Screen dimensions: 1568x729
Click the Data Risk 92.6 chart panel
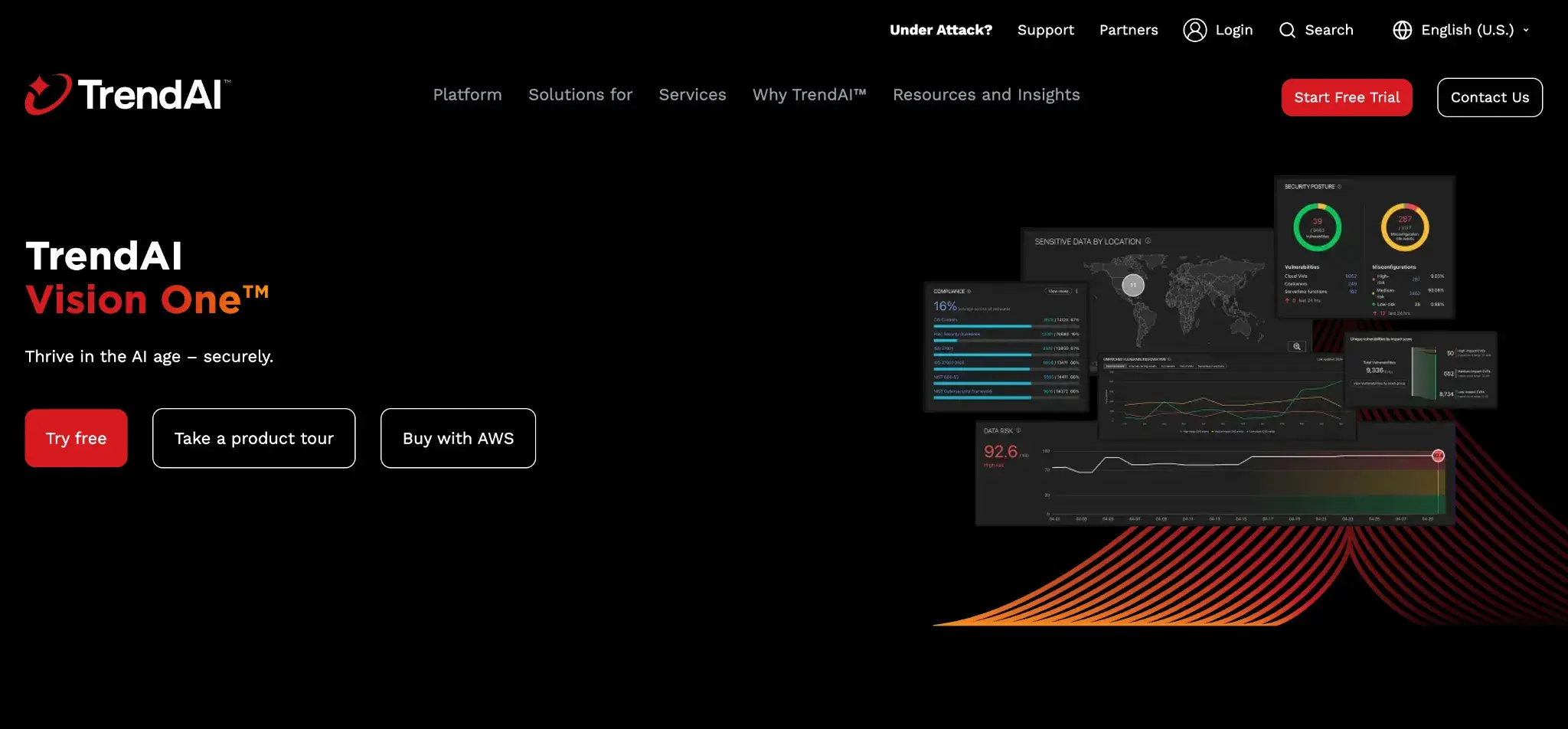[x=1215, y=473]
